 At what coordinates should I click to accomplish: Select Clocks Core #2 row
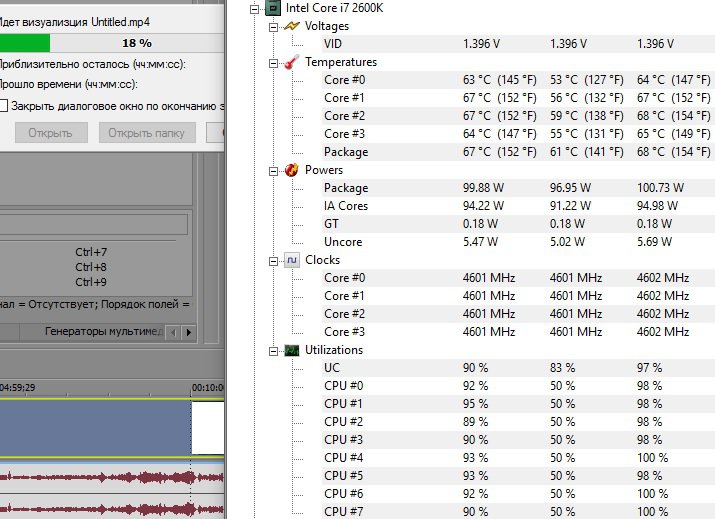pos(519,314)
